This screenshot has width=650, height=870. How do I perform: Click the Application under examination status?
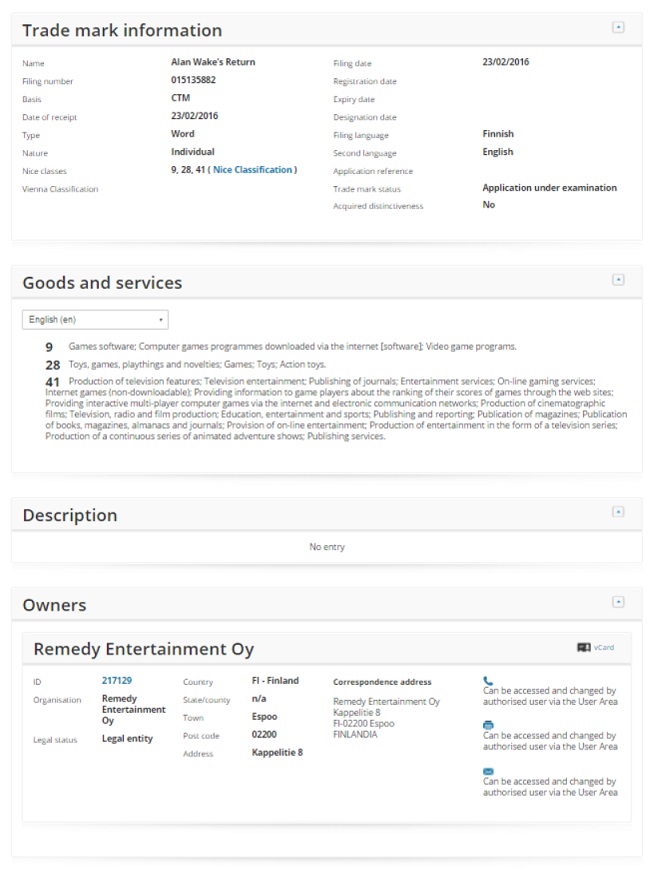(x=549, y=188)
